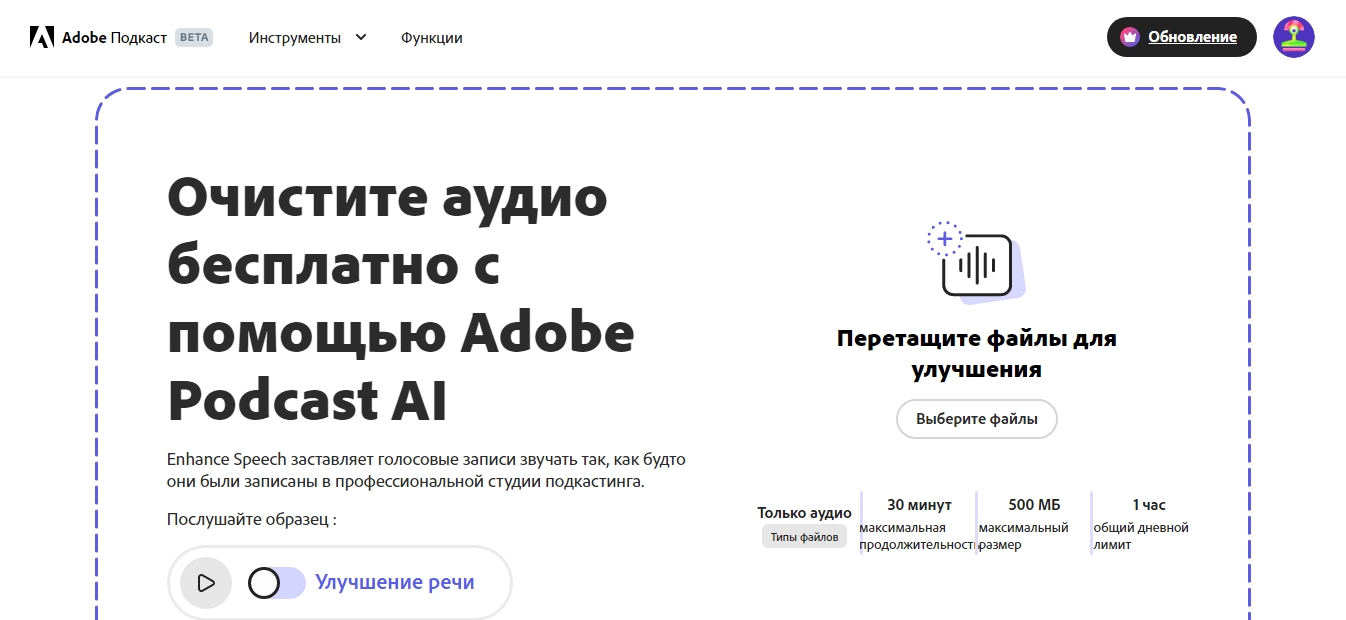Click the 'общий дневной лимит' caption
The image size is (1346, 620).
pos(1141,536)
